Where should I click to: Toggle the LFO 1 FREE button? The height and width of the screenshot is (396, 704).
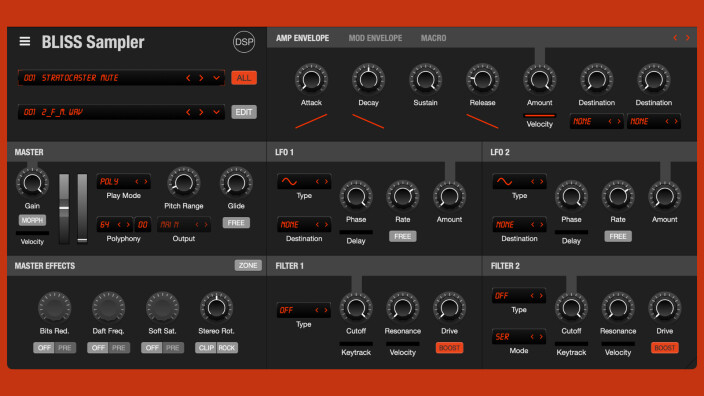(x=402, y=236)
